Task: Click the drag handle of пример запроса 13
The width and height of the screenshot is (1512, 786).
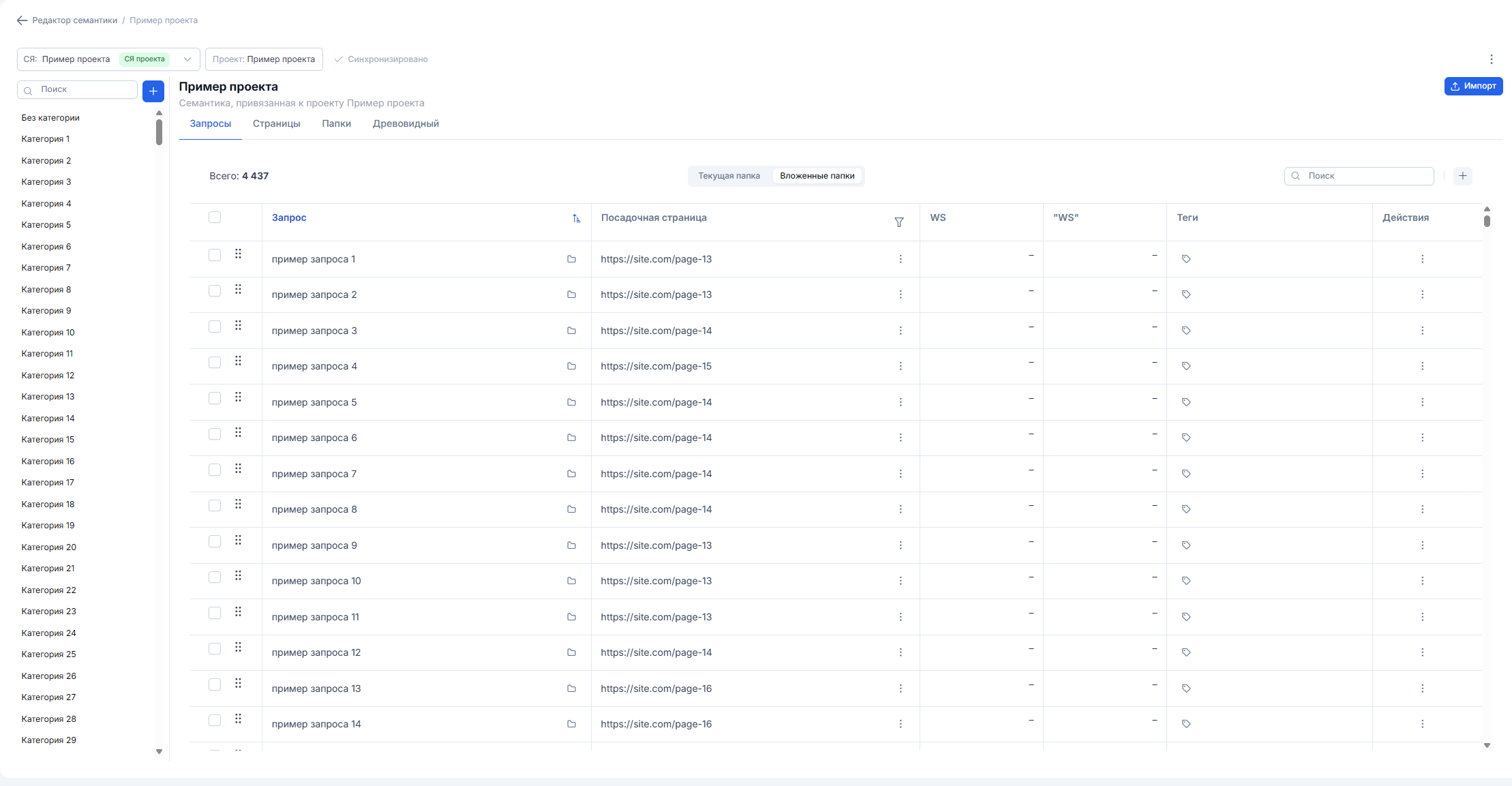Action: tap(238, 683)
